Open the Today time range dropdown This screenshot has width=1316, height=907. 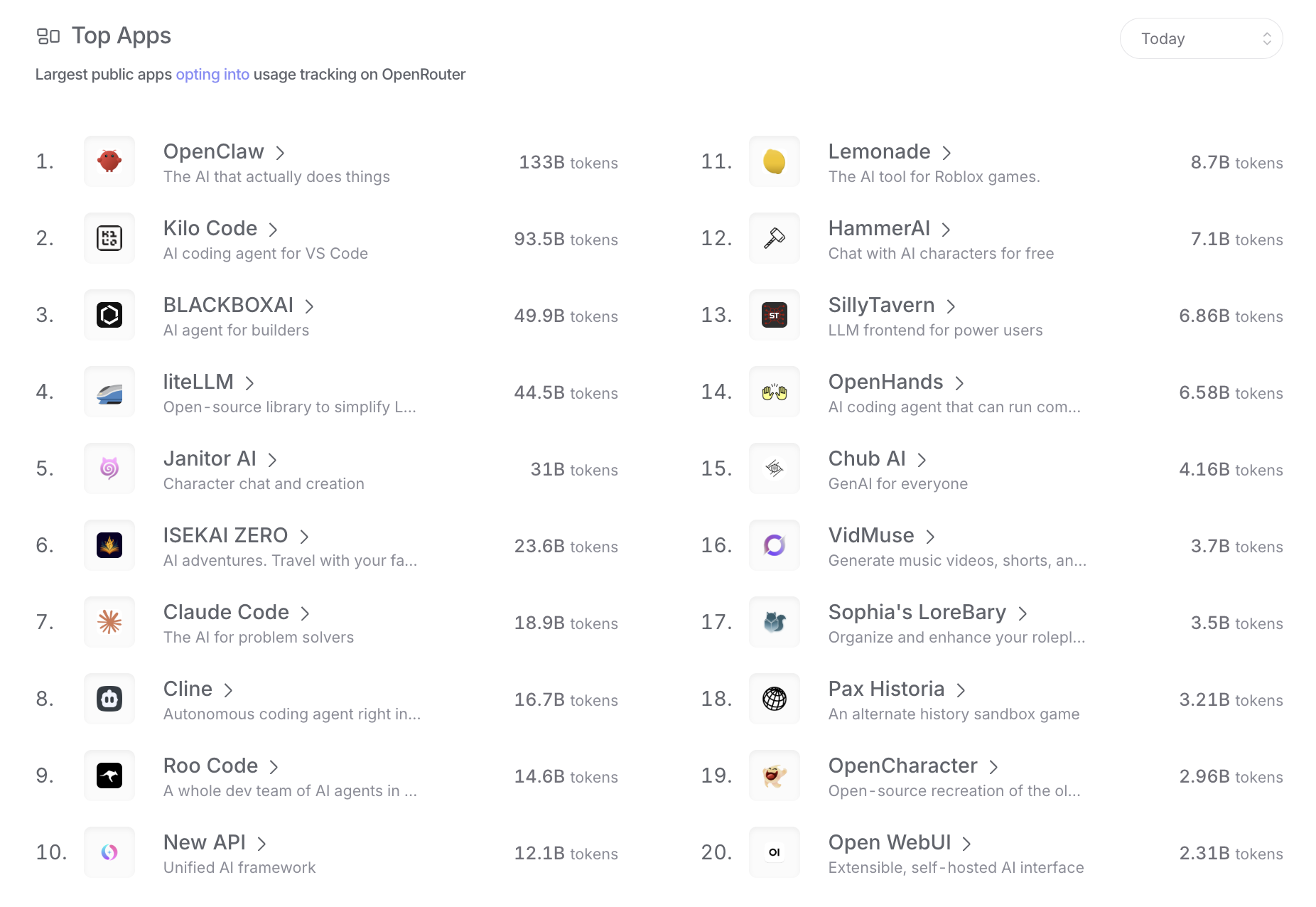(1201, 38)
